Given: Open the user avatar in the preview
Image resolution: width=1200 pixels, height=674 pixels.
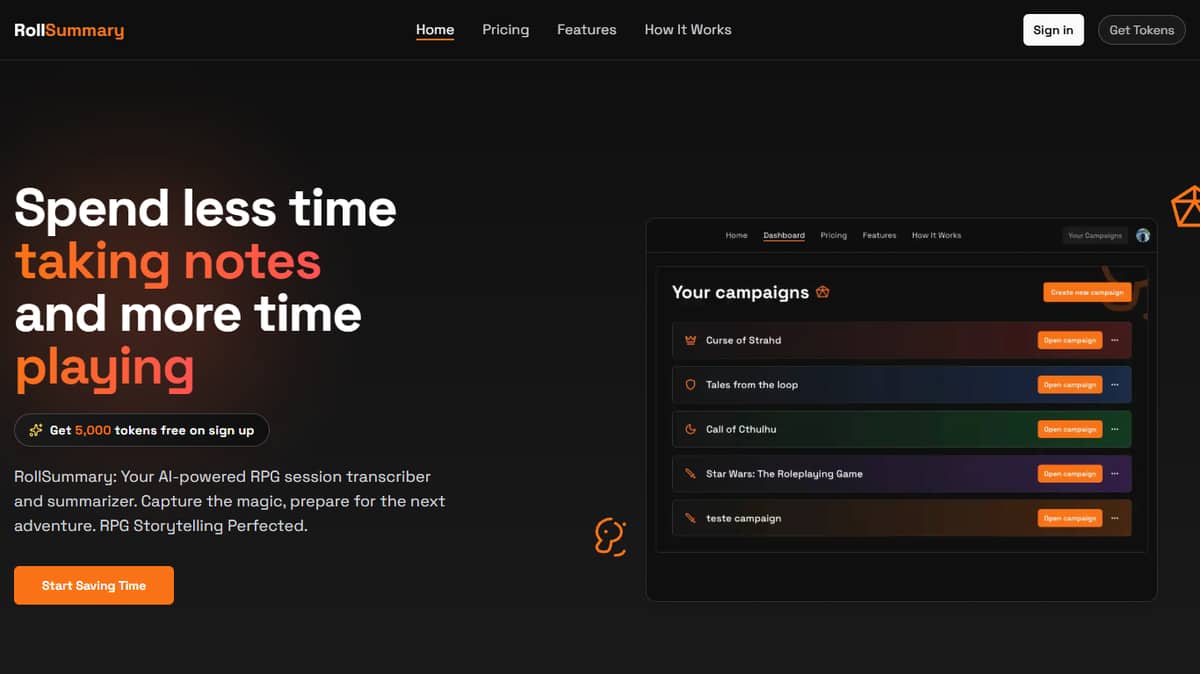Looking at the screenshot, I should click(x=1143, y=236).
